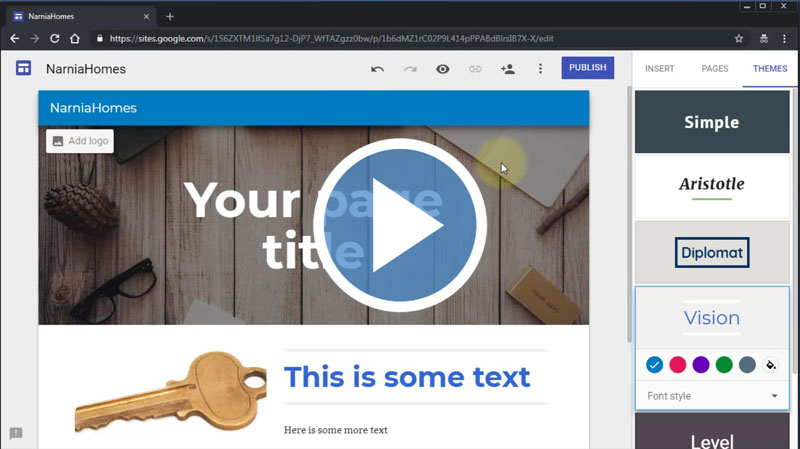800x449 pixels.
Task: Undo the last action
Action: (377, 69)
